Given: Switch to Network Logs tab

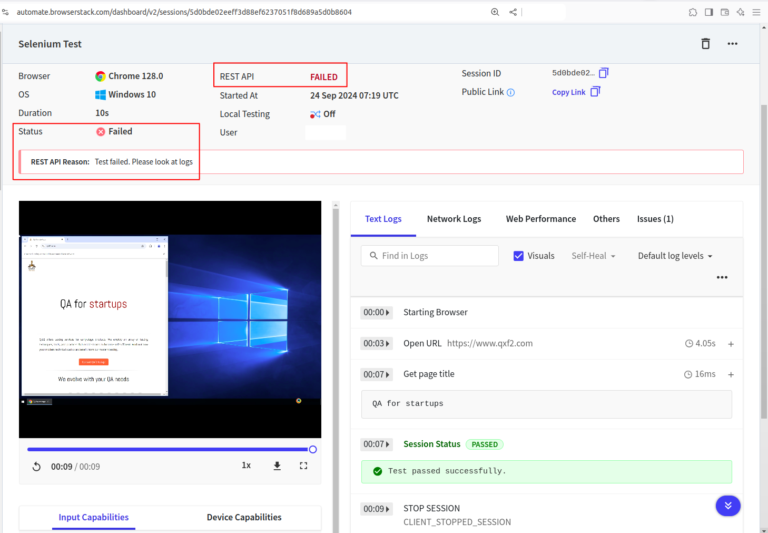Looking at the screenshot, I should (454, 219).
